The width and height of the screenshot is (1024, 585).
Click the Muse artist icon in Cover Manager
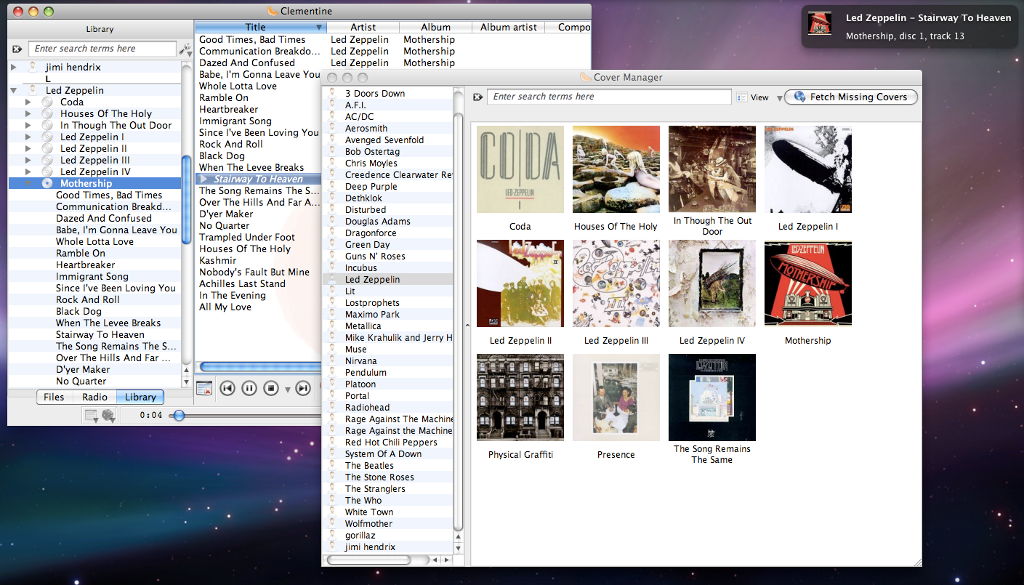(x=332, y=349)
